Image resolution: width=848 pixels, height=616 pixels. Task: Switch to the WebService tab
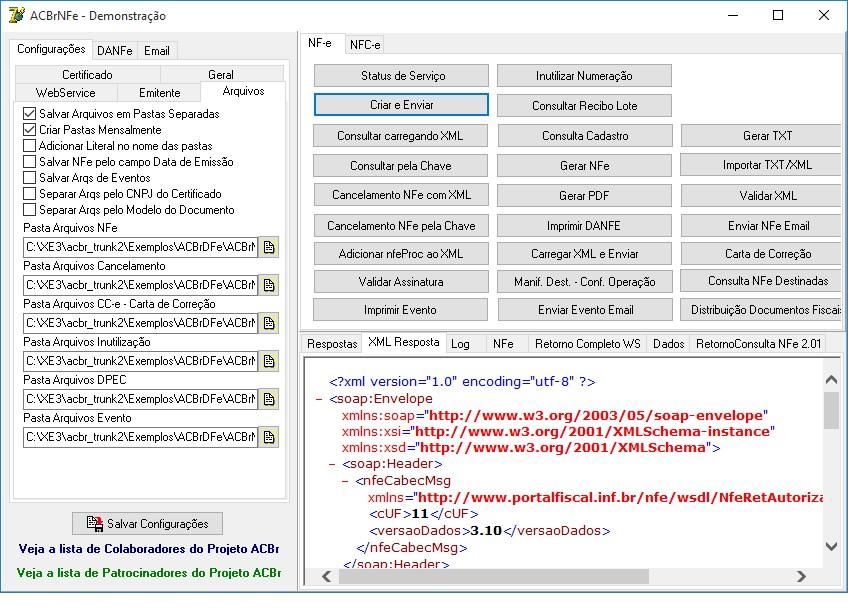pos(65,92)
